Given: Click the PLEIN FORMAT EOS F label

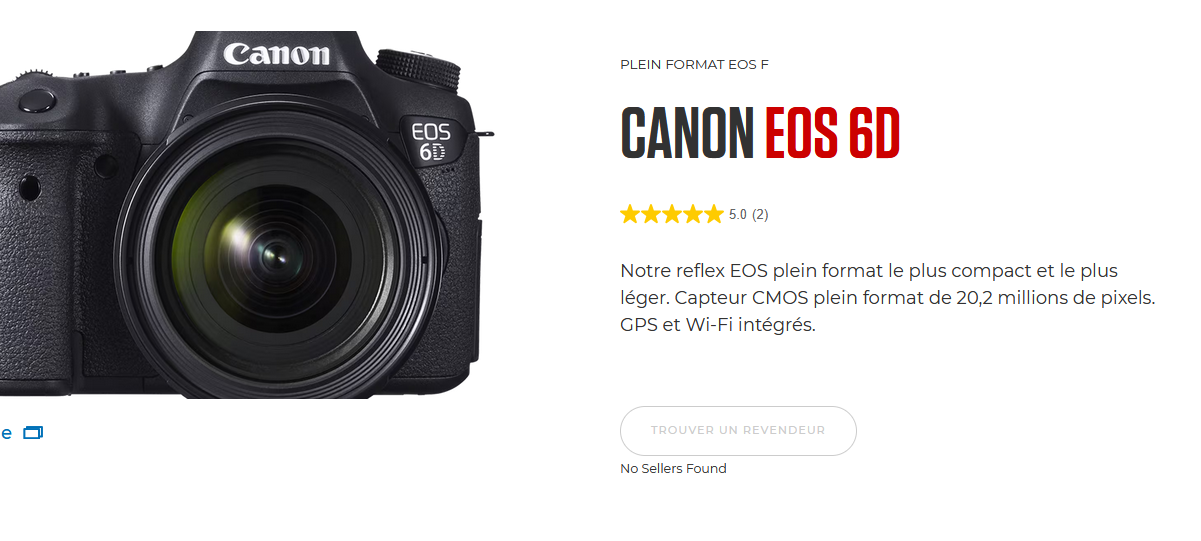Looking at the screenshot, I should [x=694, y=65].
